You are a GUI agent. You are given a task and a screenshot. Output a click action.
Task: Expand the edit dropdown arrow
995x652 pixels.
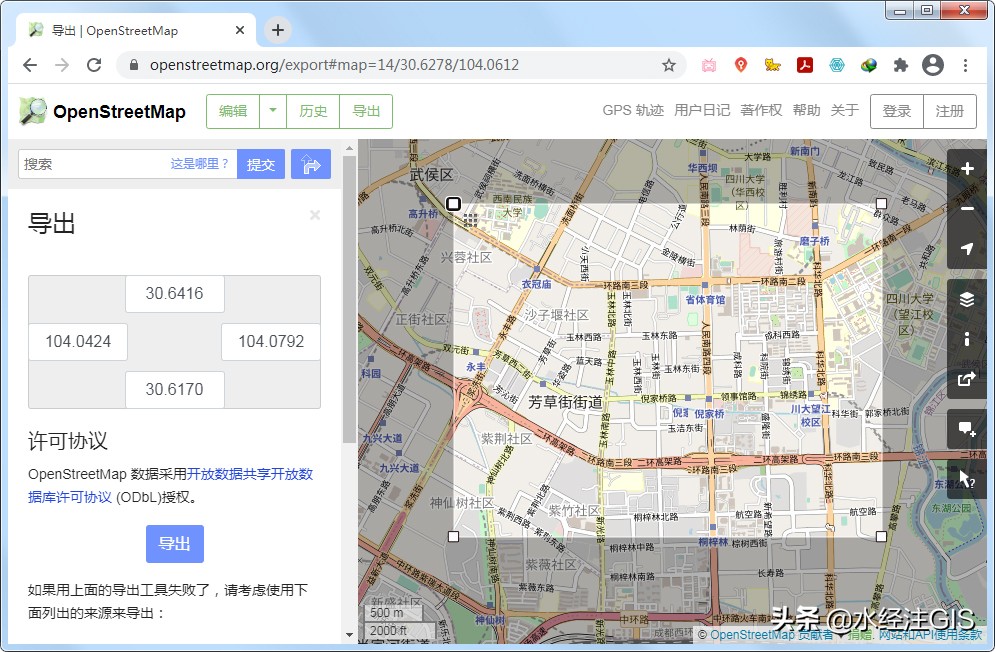273,111
